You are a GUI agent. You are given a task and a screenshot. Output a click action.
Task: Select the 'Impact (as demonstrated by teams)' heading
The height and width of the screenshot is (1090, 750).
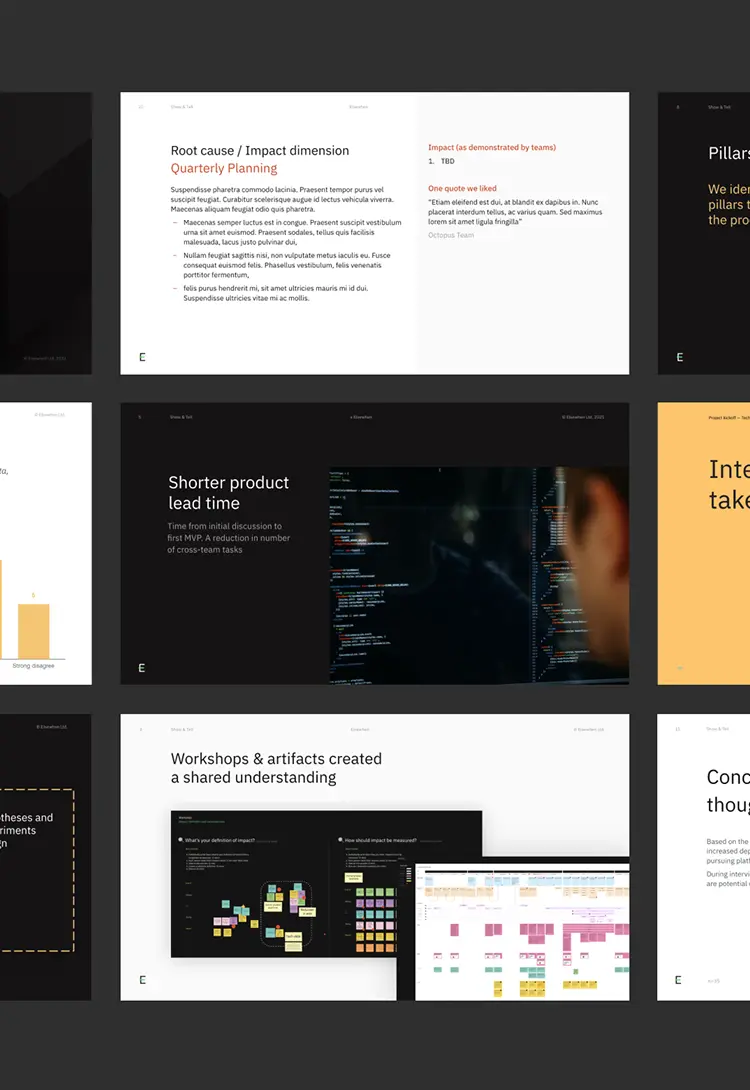click(x=492, y=147)
